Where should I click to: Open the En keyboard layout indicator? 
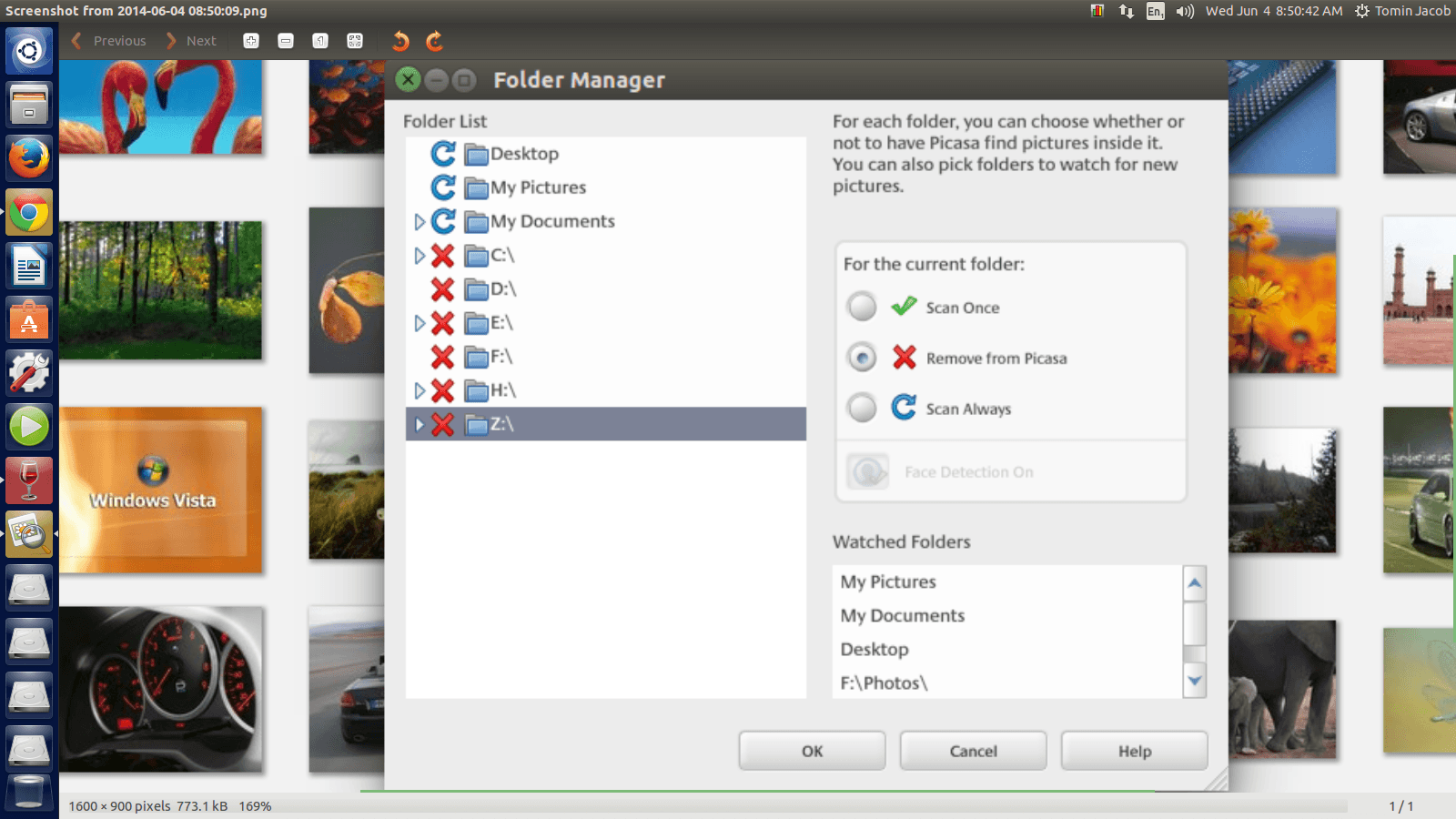tap(1155, 11)
